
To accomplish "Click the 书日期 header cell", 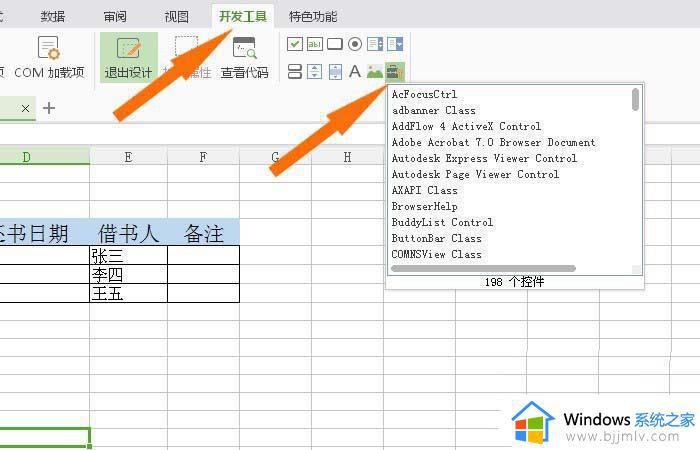I will click(x=45, y=233).
